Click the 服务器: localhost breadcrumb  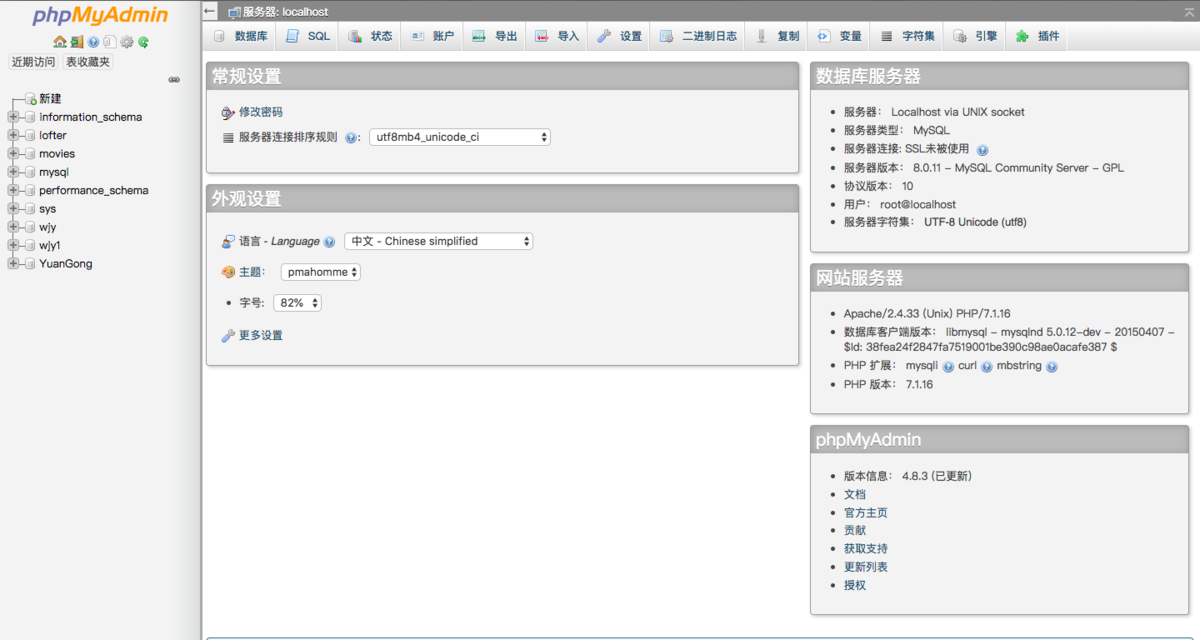(285, 12)
